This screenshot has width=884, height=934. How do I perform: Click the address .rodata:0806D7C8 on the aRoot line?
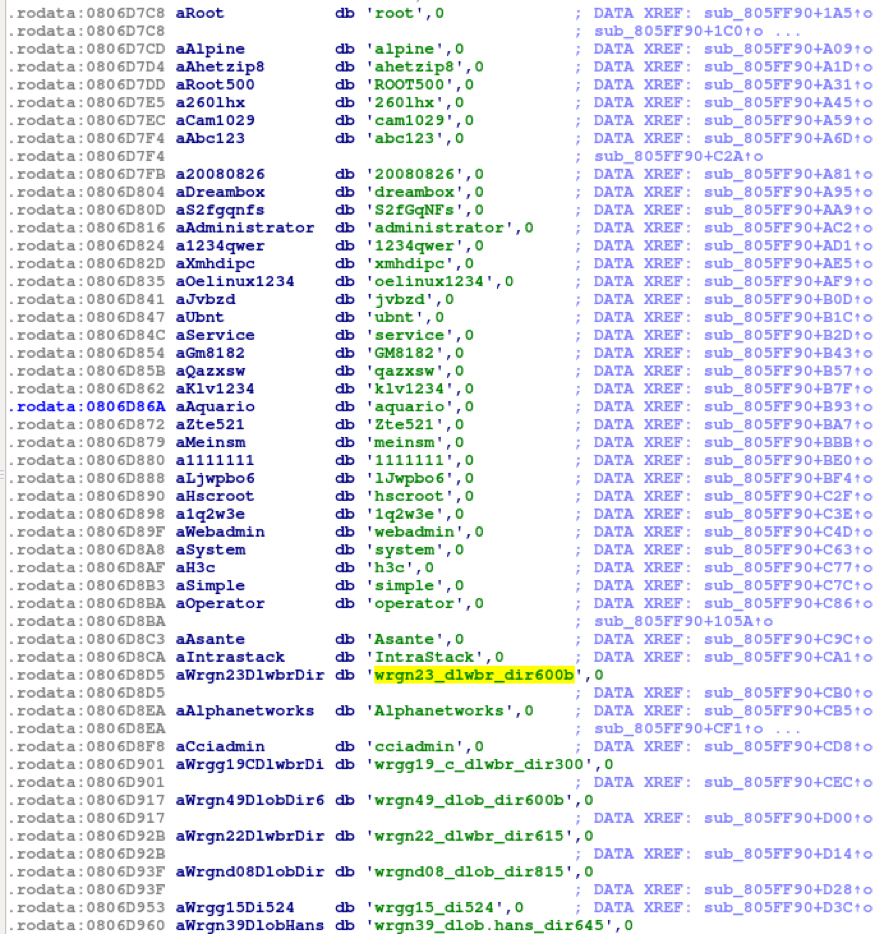(87, 13)
